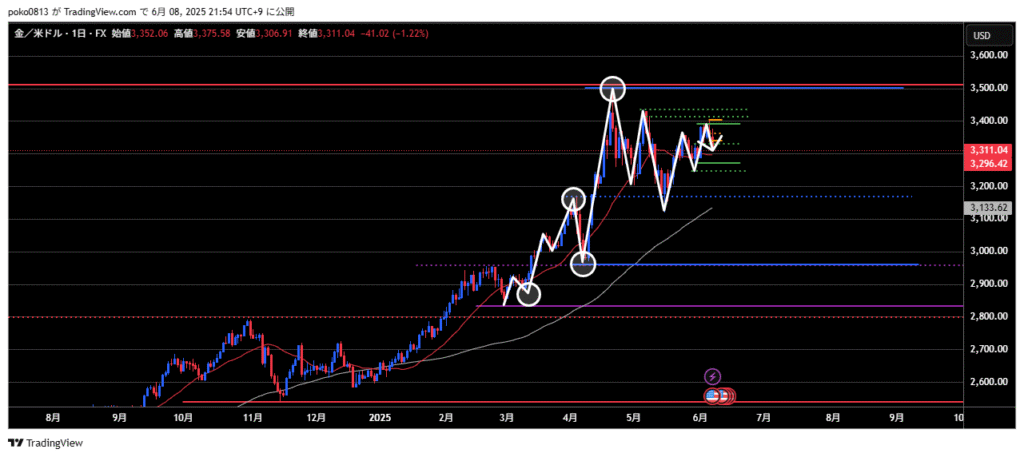
Task: Select the circle marking the 3,500 peak
Action: (x=613, y=90)
